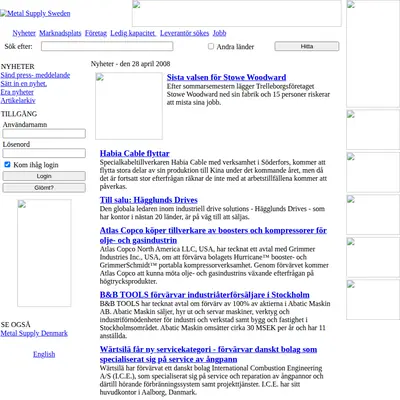Click the Hitta search button
Screen dimensions: 400x400
[307, 46]
